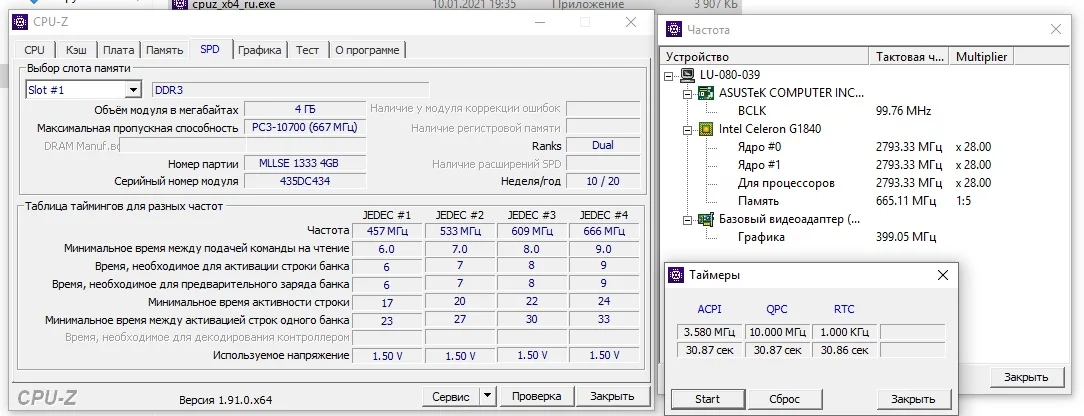Click the JEDEC #2 frequency 533 МГц cell
Image resolution: width=1084 pixels, height=416 pixels.
[x=460, y=231]
